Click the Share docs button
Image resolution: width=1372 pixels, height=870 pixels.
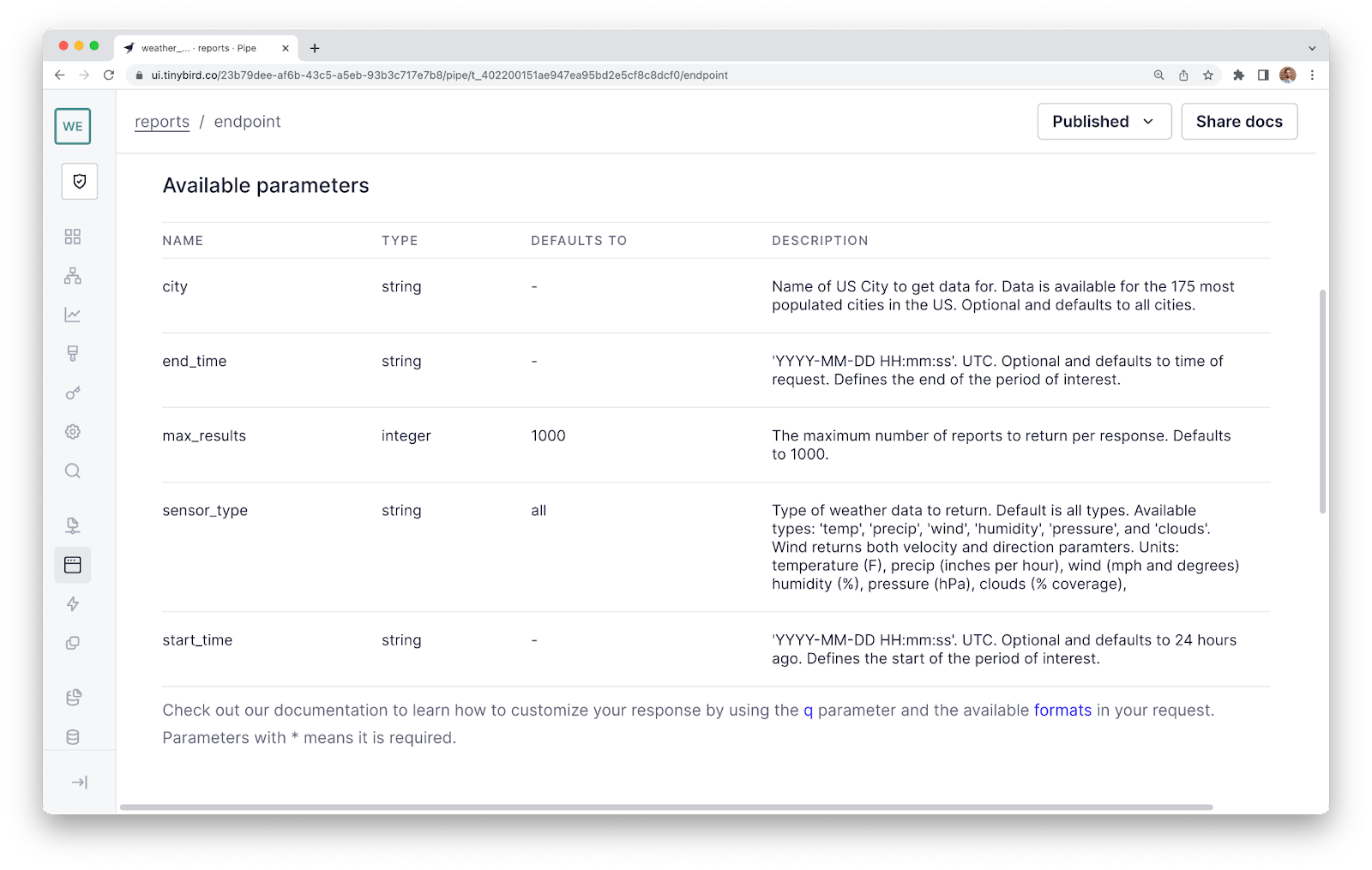[x=1238, y=121]
